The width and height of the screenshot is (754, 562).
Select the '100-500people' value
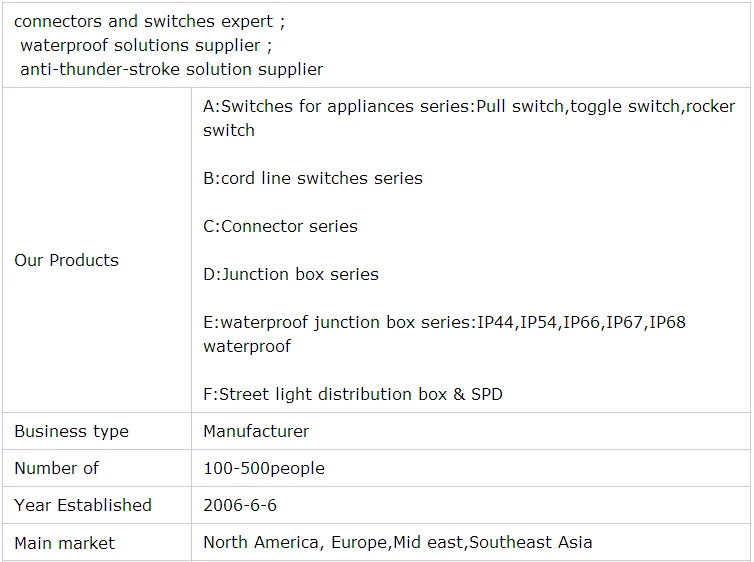264,468
